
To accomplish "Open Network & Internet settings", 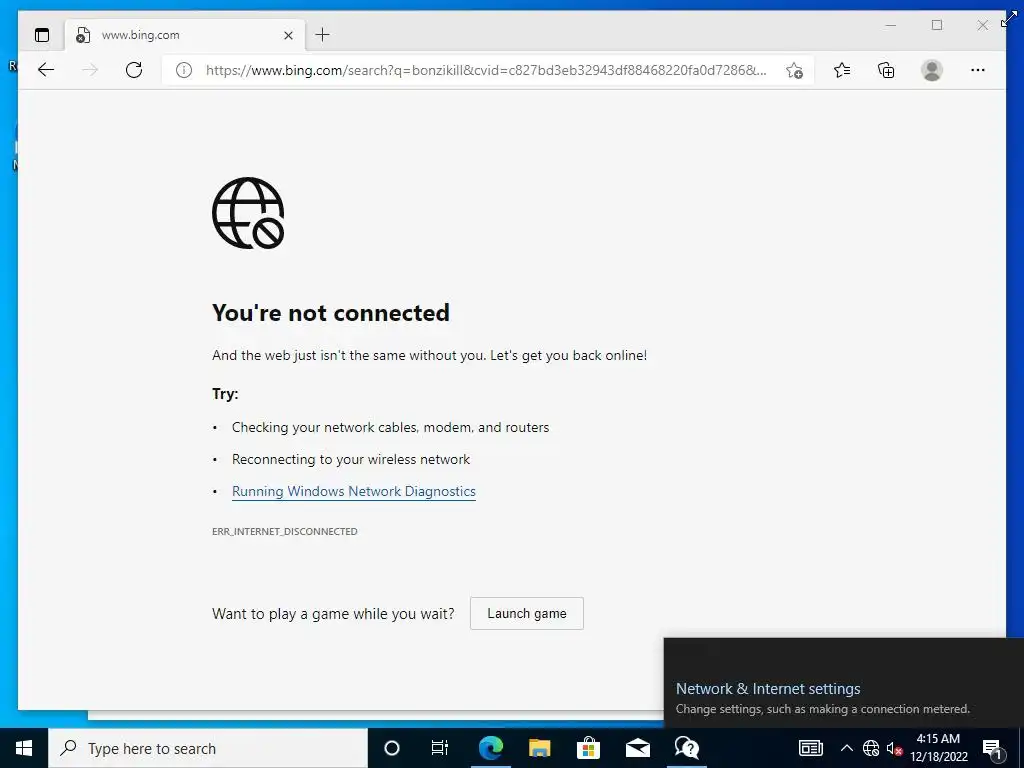I will 768,688.
